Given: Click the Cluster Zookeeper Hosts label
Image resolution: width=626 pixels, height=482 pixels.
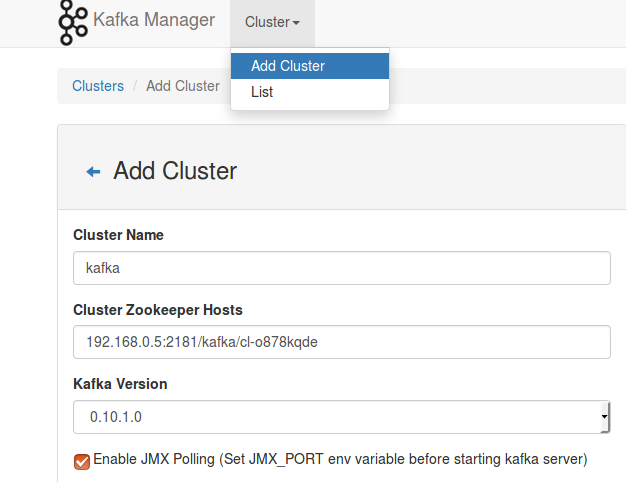Looking at the screenshot, I should [x=158, y=310].
